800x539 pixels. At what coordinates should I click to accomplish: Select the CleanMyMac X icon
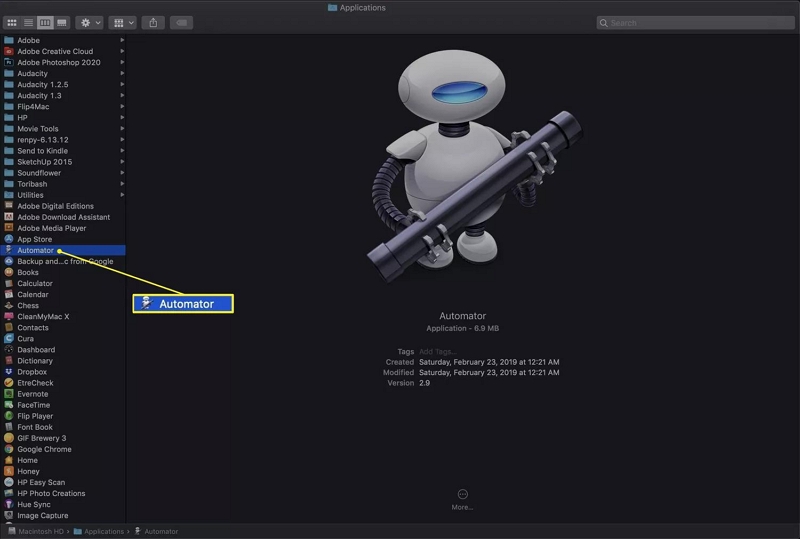tap(9, 316)
